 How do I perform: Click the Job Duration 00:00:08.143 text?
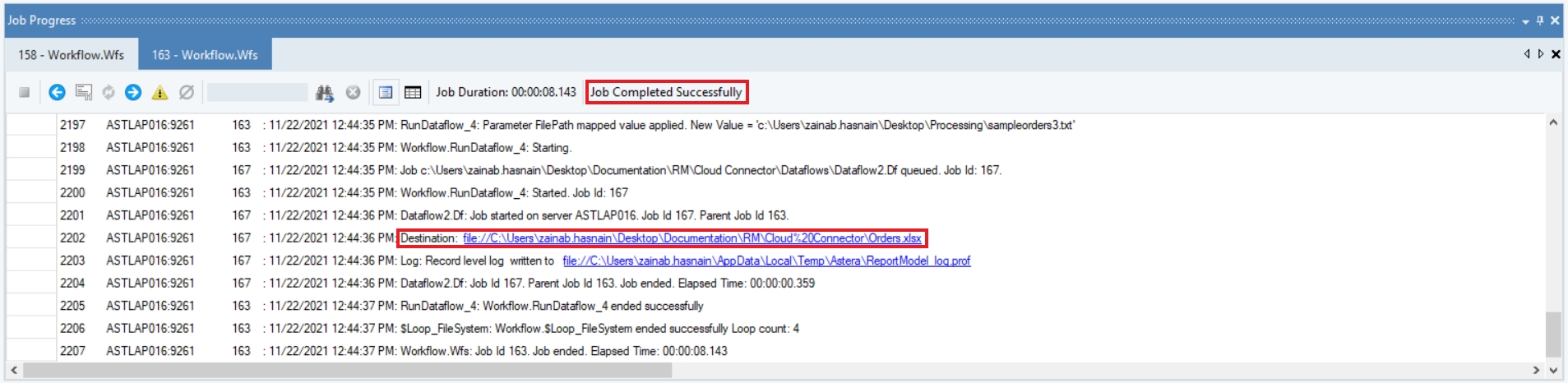[x=506, y=92]
